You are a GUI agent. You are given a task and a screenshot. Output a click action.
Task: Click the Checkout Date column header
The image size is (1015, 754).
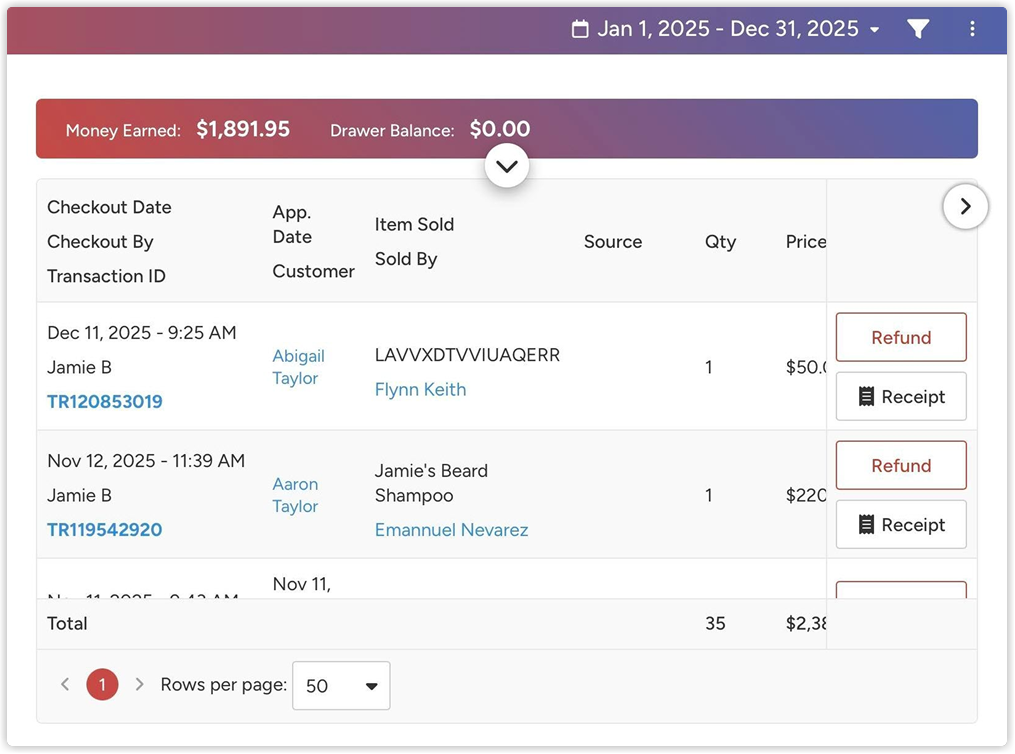pyautogui.click(x=109, y=207)
